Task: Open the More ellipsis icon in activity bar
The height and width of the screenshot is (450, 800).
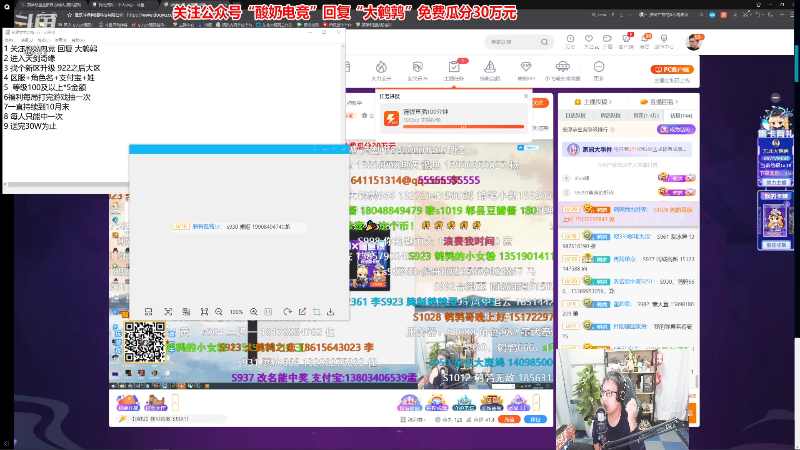Action: tap(598, 67)
